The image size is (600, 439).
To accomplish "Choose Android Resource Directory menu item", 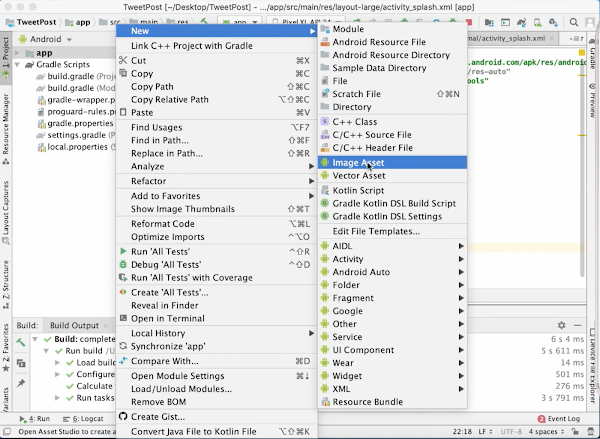I will (392, 55).
